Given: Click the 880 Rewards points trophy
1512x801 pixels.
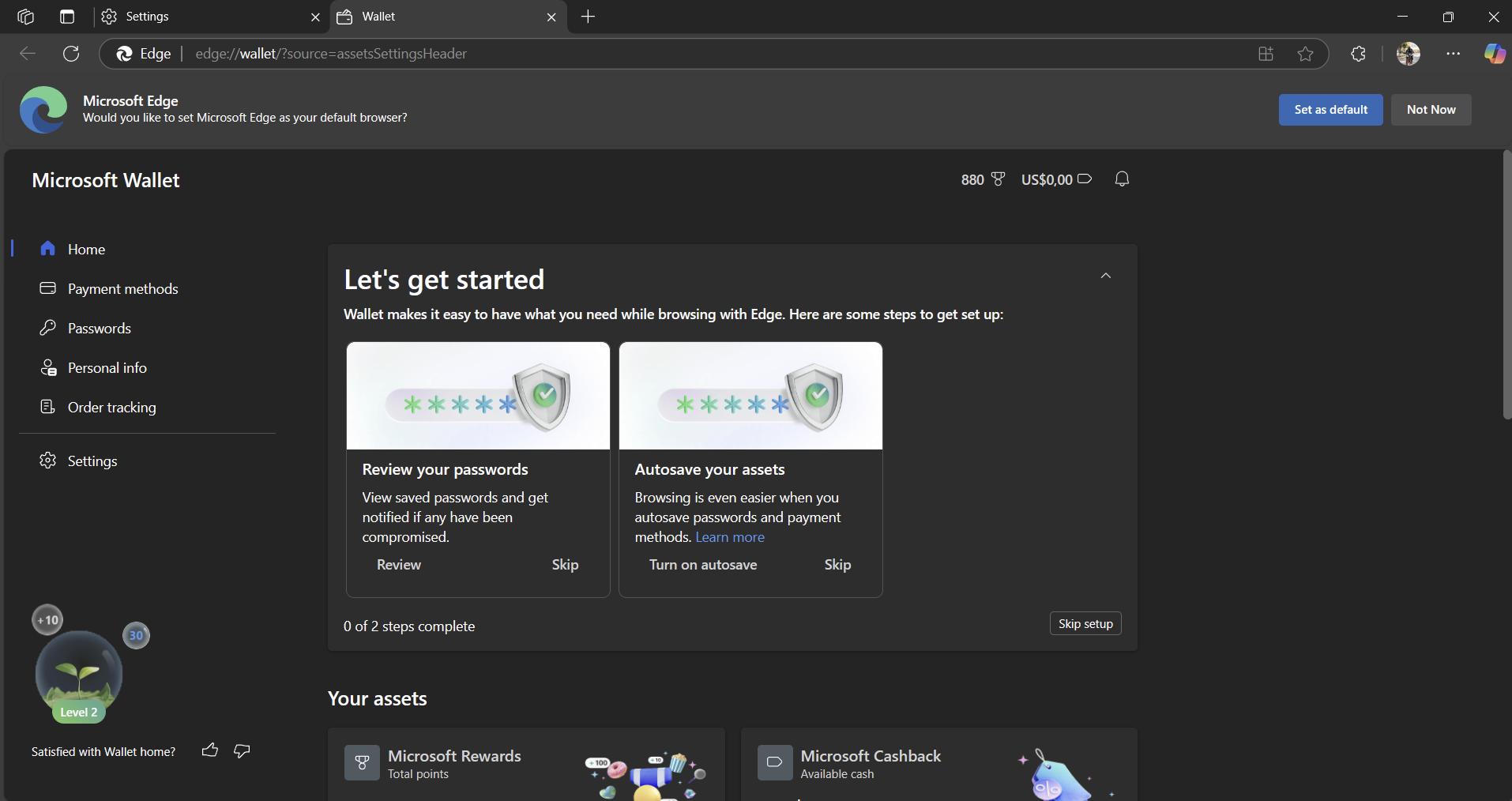Looking at the screenshot, I should pos(984,179).
